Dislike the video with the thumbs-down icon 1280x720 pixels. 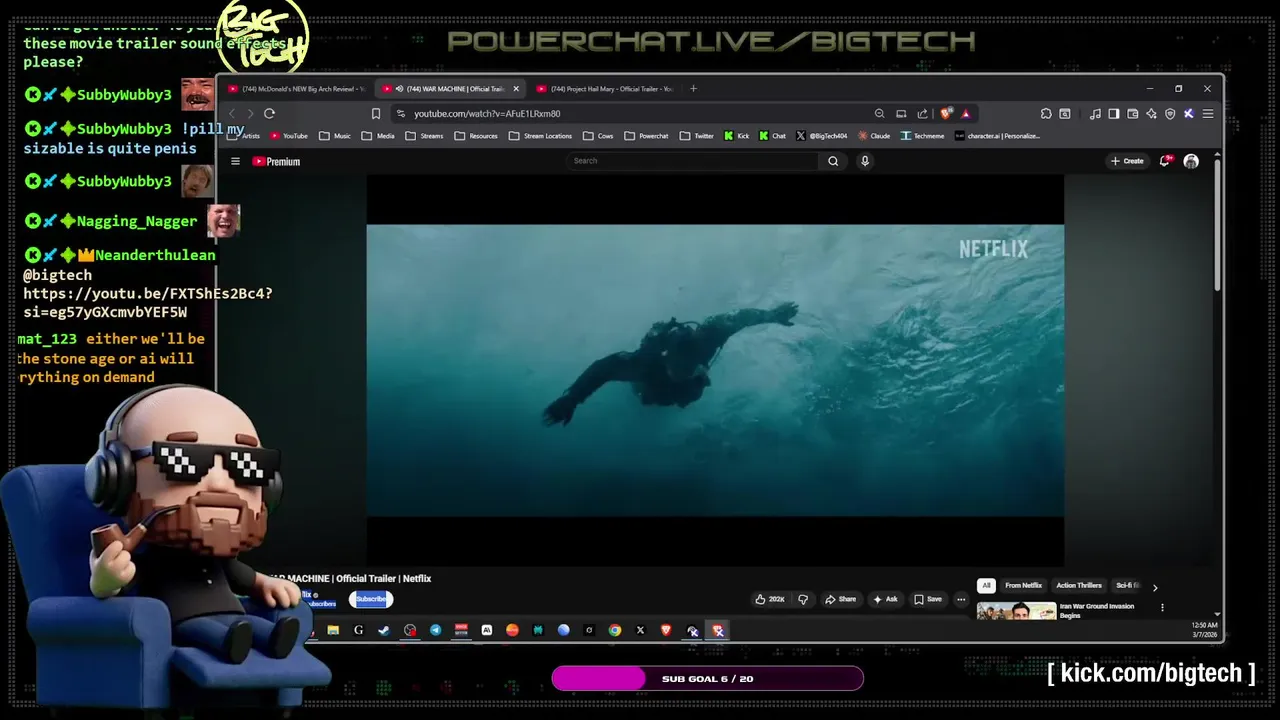coord(803,599)
